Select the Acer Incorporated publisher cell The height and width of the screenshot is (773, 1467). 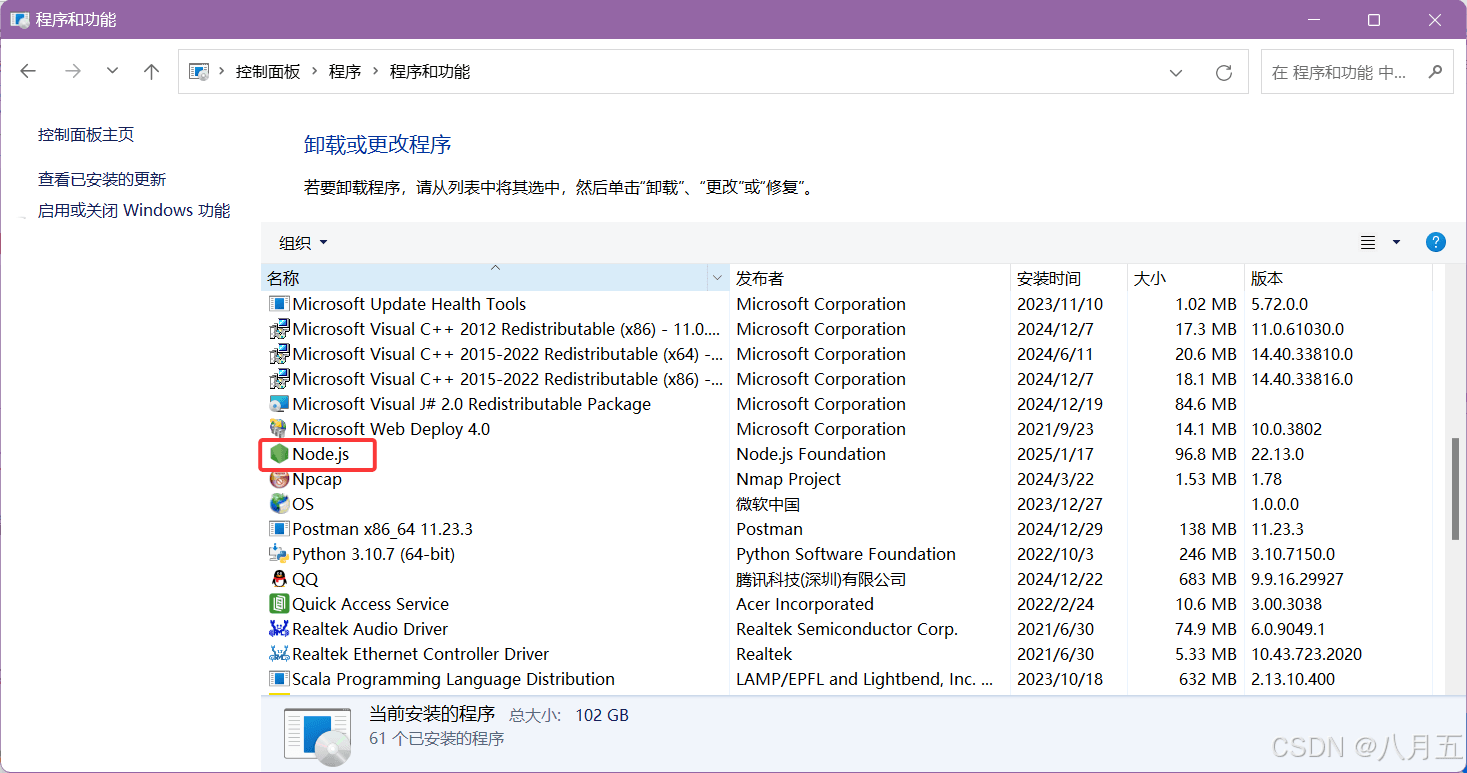coord(805,604)
